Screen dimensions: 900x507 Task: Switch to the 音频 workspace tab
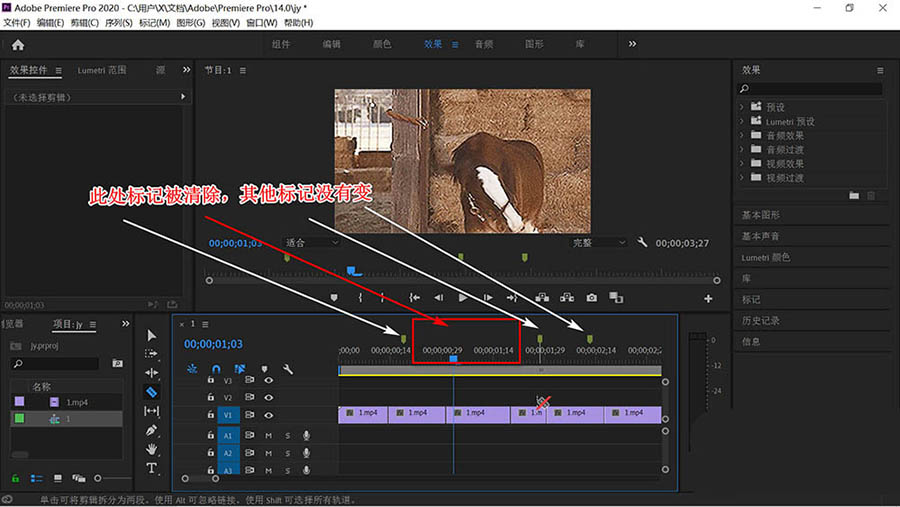pyautogui.click(x=483, y=44)
